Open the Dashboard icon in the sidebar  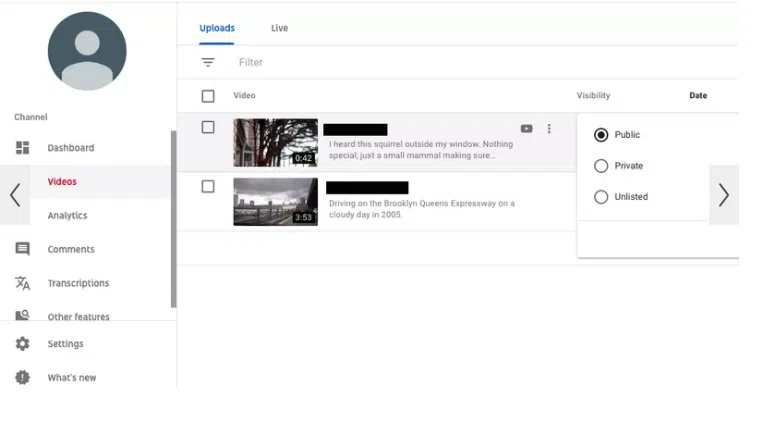click(22, 148)
